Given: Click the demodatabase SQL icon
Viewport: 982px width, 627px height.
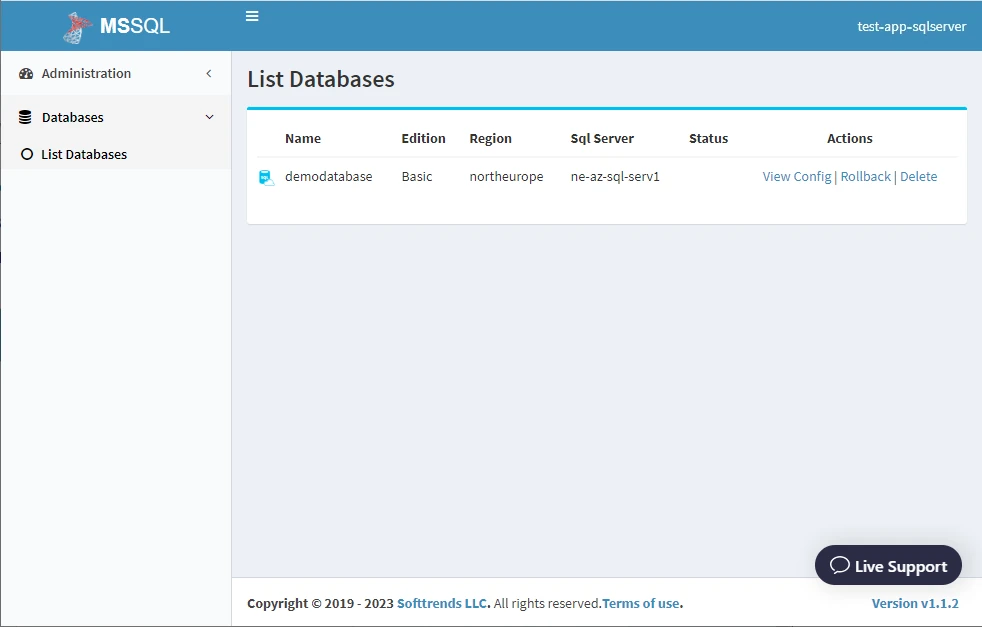Looking at the screenshot, I should pos(266,177).
